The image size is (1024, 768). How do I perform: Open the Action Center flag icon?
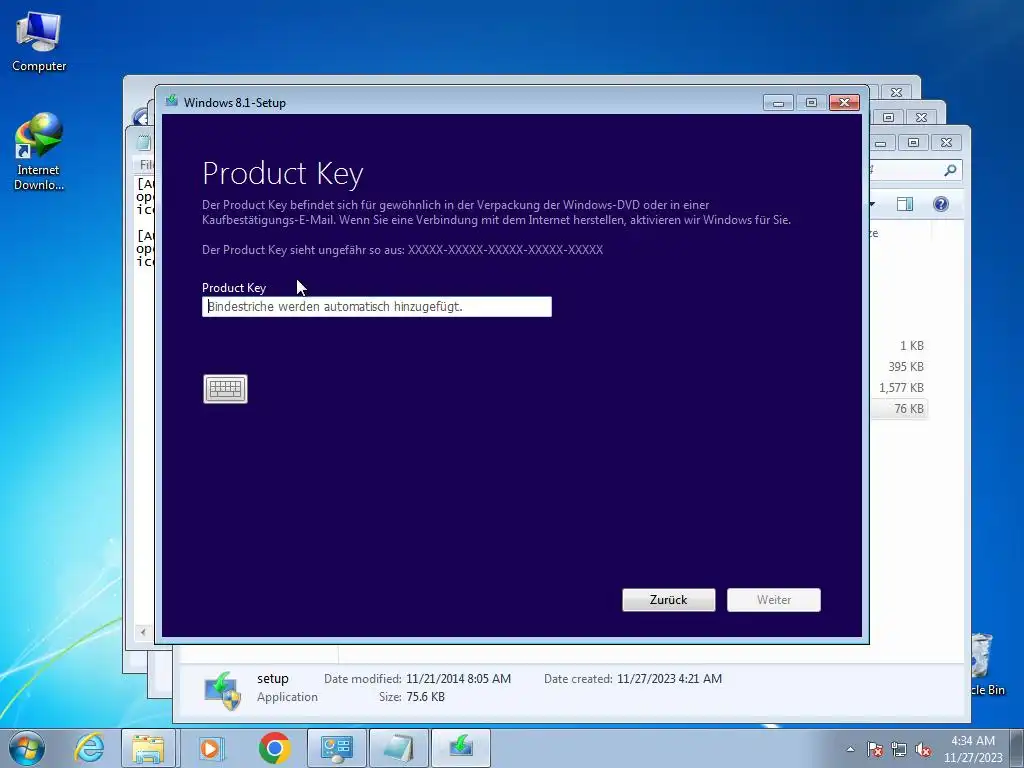(875, 749)
